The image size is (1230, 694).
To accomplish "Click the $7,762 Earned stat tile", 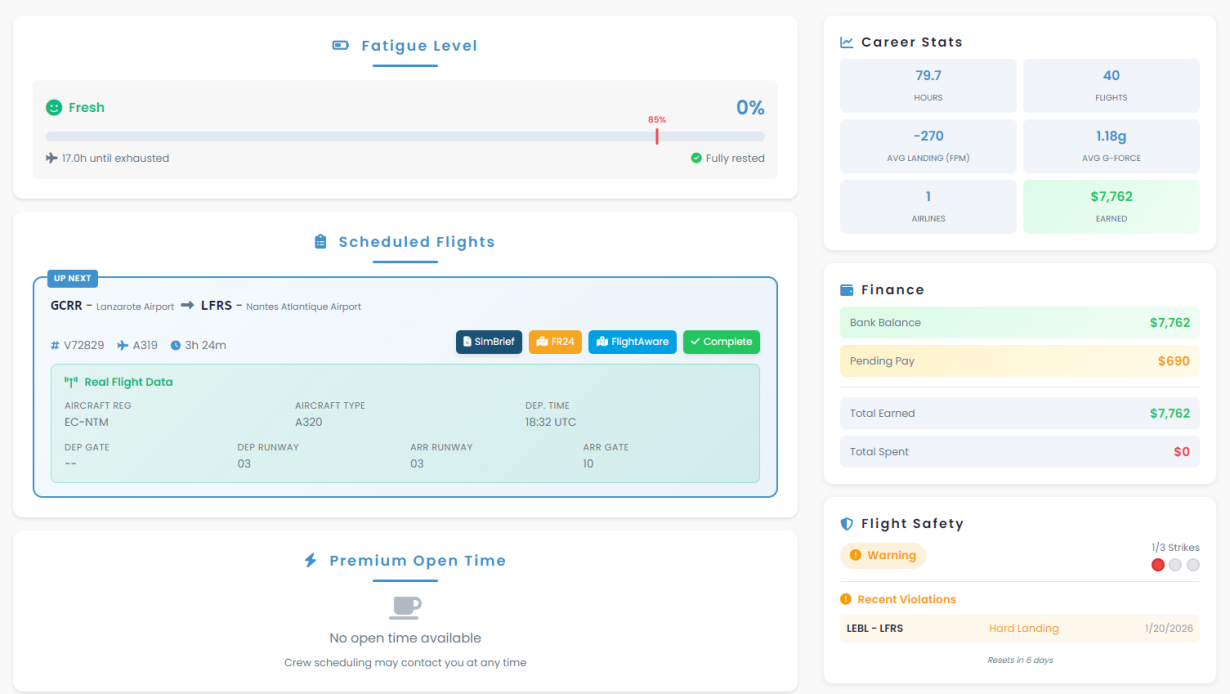I will 1111,206.
